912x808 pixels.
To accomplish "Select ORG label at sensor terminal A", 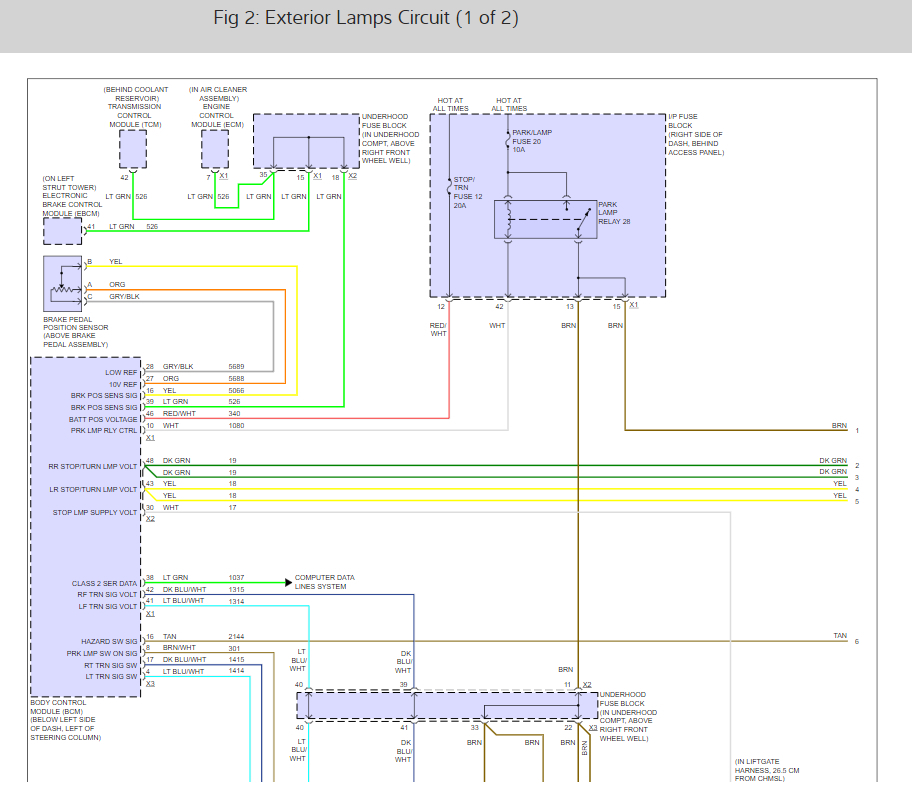I will click(x=117, y=284).
